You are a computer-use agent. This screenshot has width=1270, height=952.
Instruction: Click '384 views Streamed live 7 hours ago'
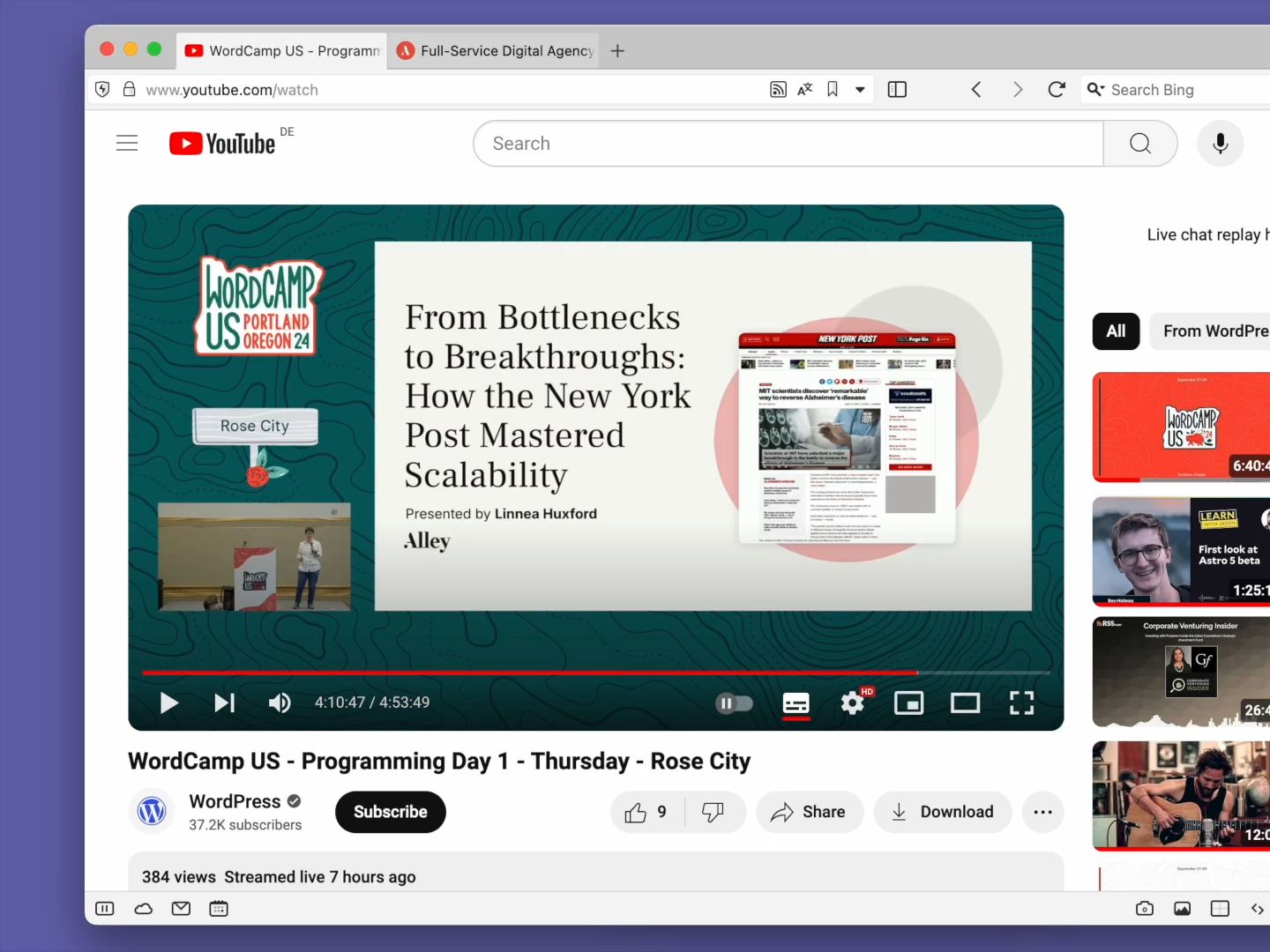click(279, 877)
